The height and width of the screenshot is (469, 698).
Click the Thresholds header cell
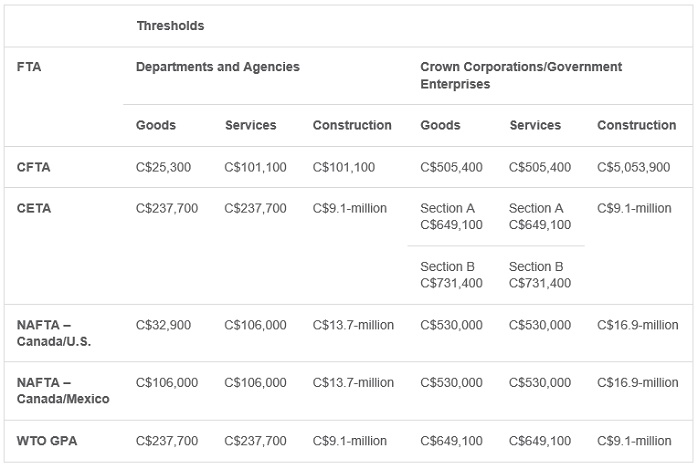click(x=170, y=26)
